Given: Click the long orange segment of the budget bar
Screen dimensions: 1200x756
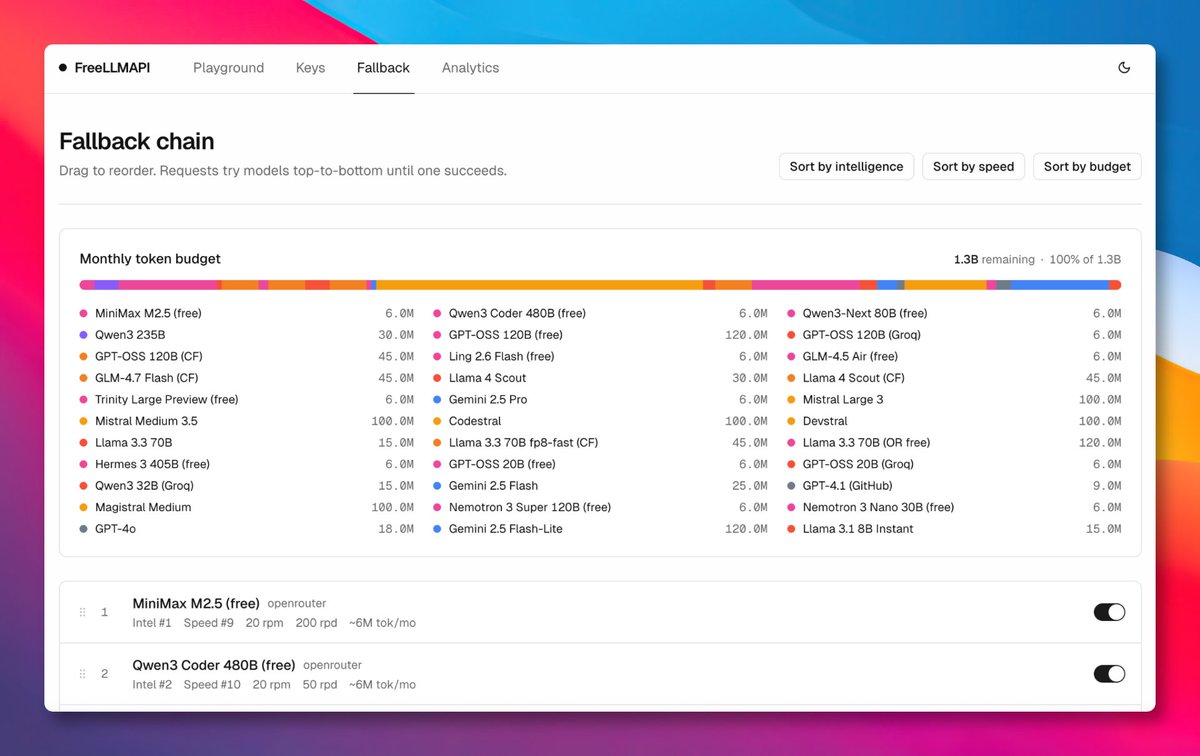Looking at the screenshot, I should click(x=539, y=285).
